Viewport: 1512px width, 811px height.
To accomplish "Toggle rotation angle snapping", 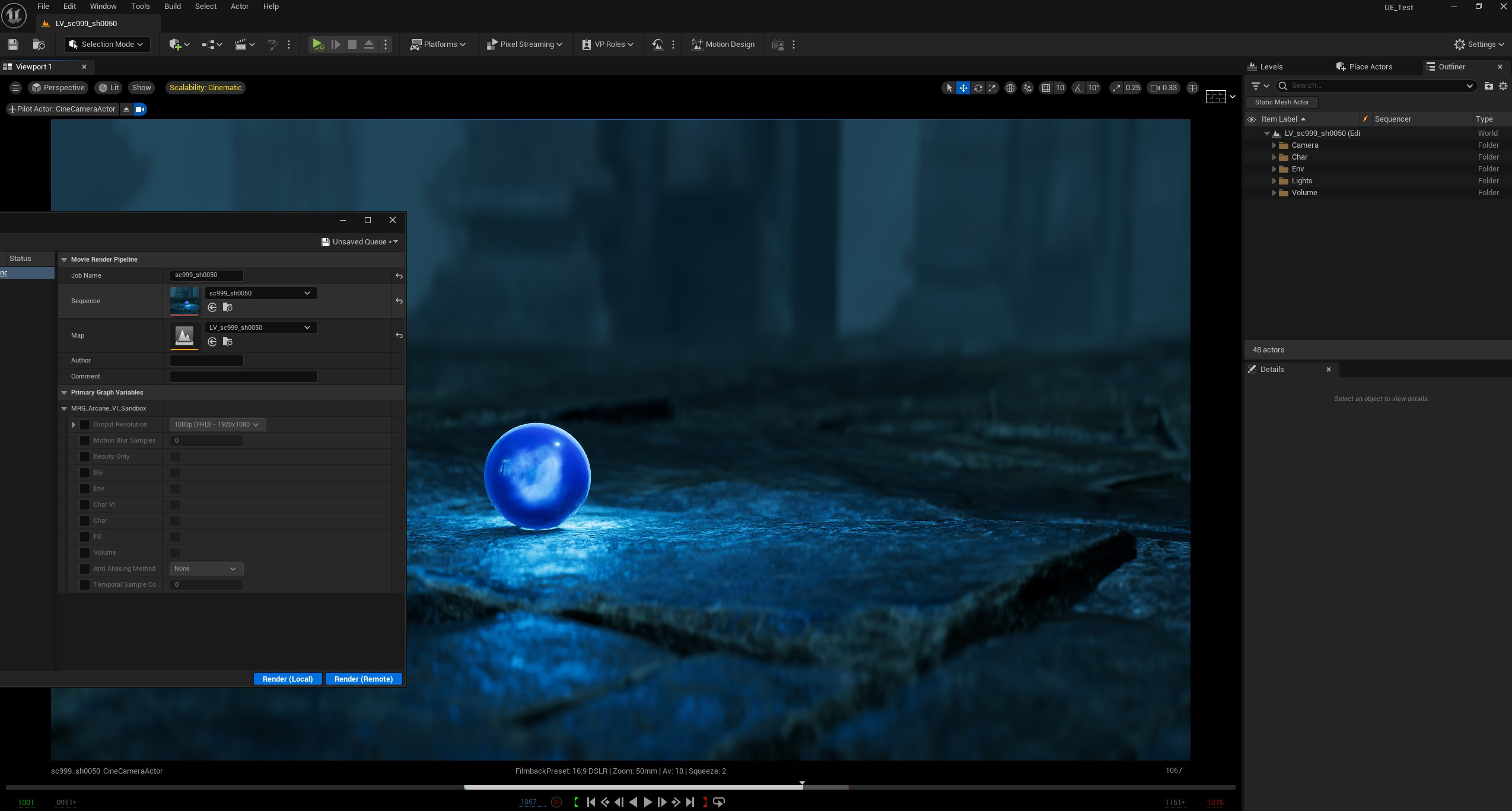I will click(1078, 88).
